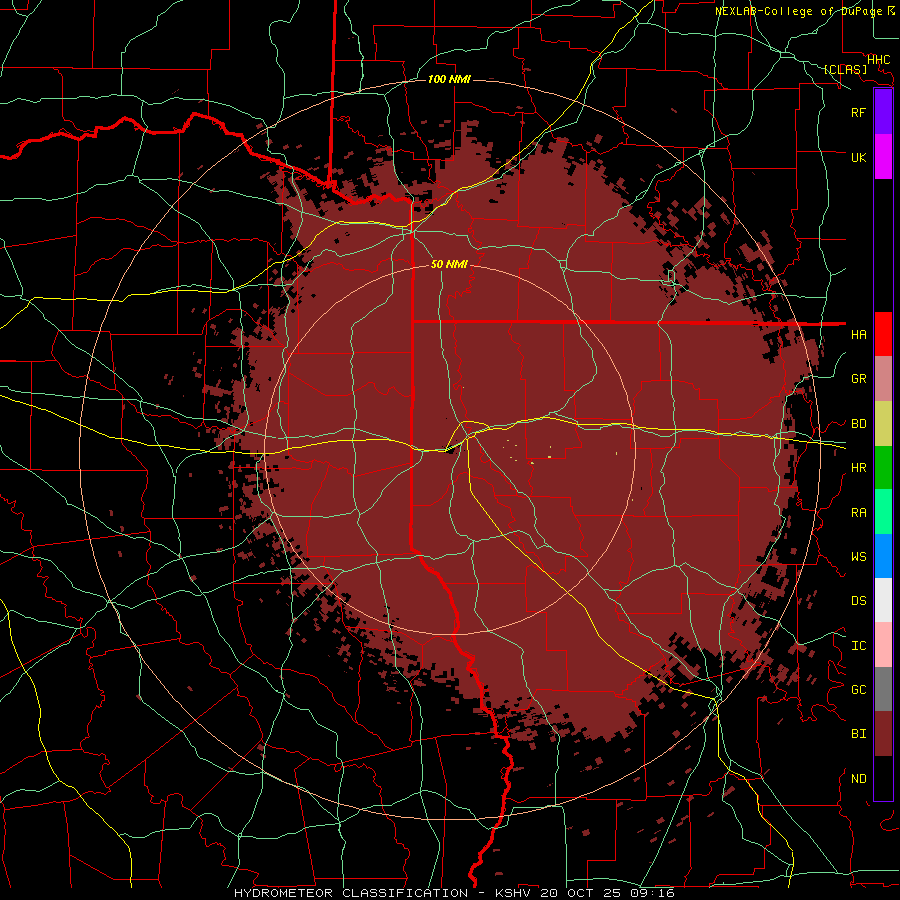This screenshot has height=900, width=900.
Task: Click the 50 NMI range ring label
Action: (x=449, y=264)
